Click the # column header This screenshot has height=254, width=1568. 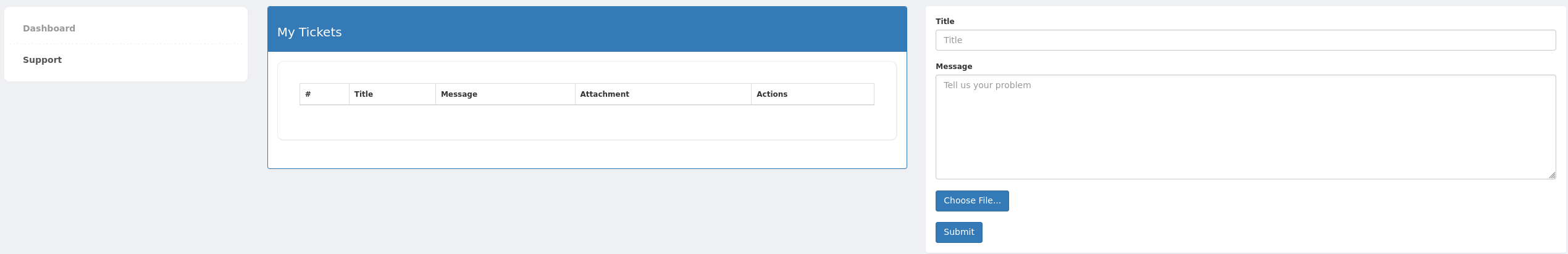[x=324, y=94]
